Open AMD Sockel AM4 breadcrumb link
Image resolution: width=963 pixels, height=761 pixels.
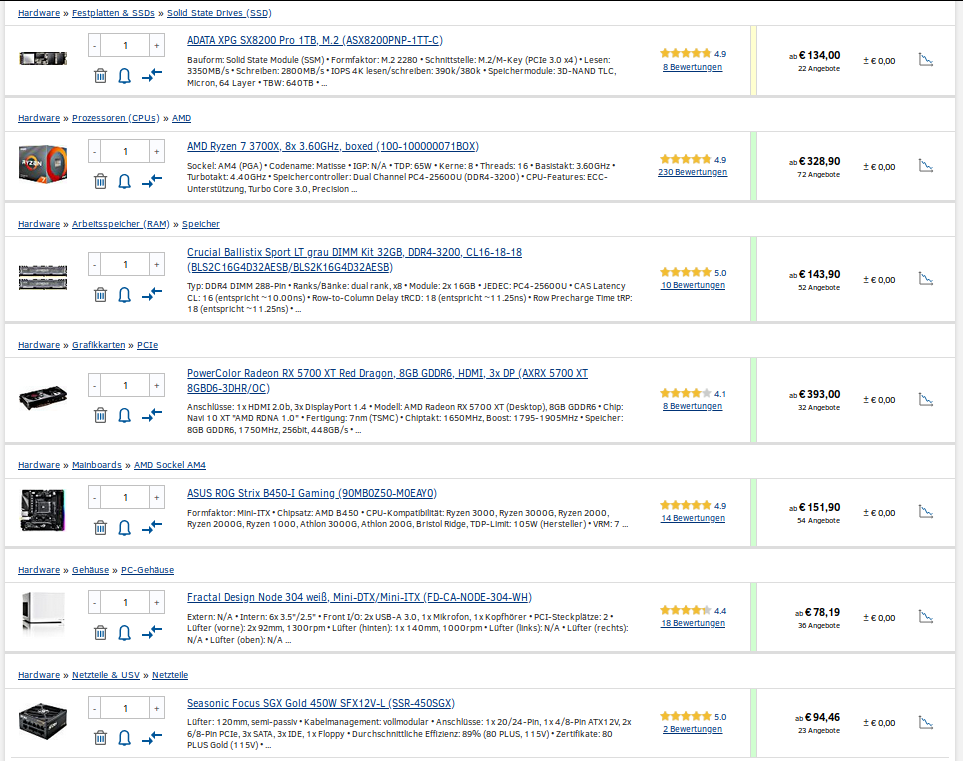(170, 465)
